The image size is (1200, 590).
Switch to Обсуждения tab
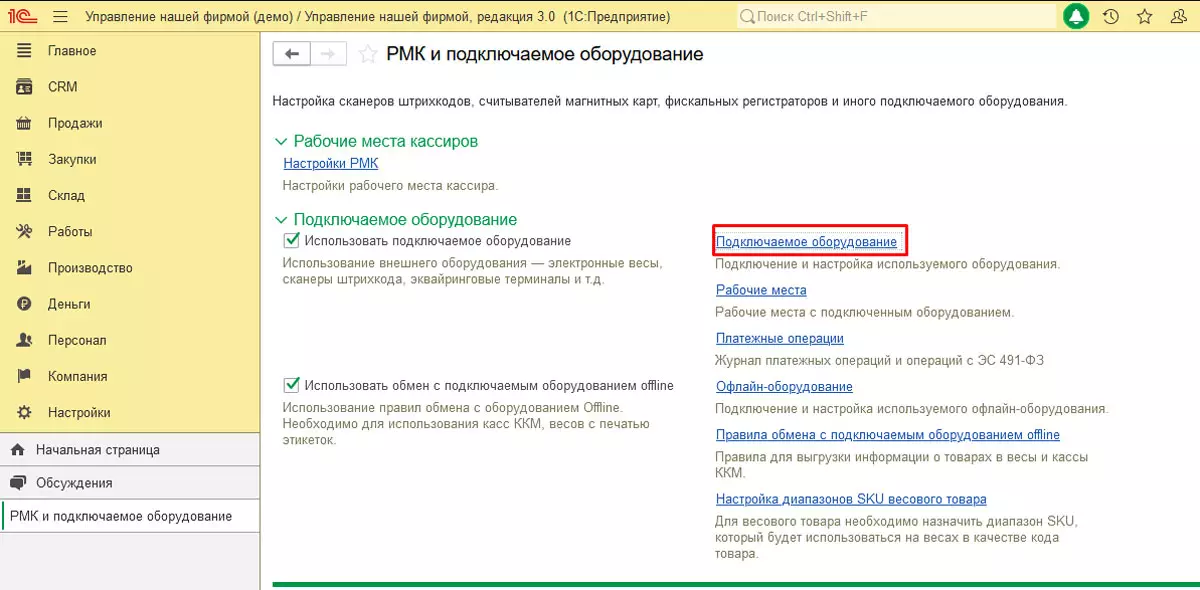pyautogui.click(x=130, y=483)
